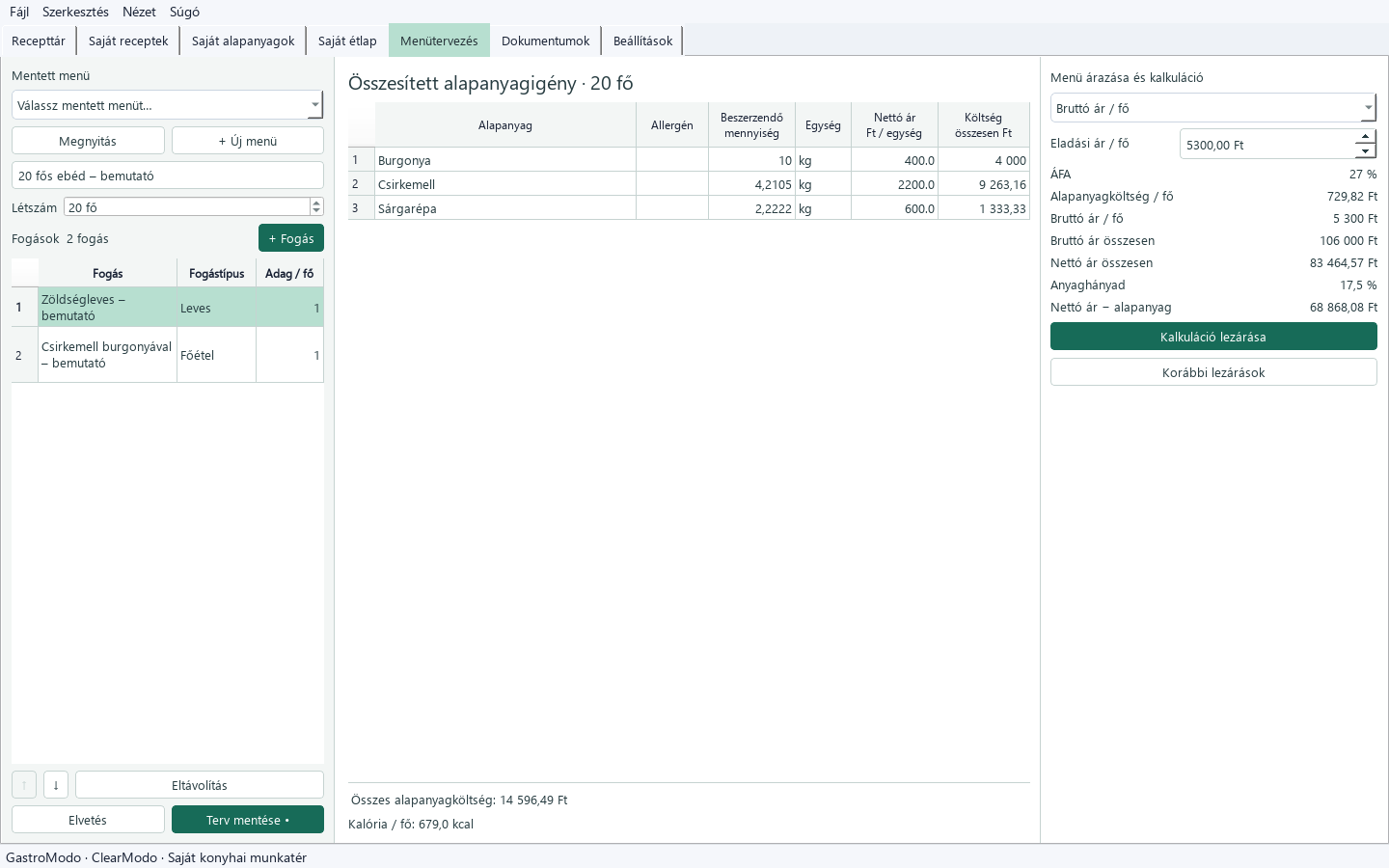Click the Eltávolítás button

point(200,785)
